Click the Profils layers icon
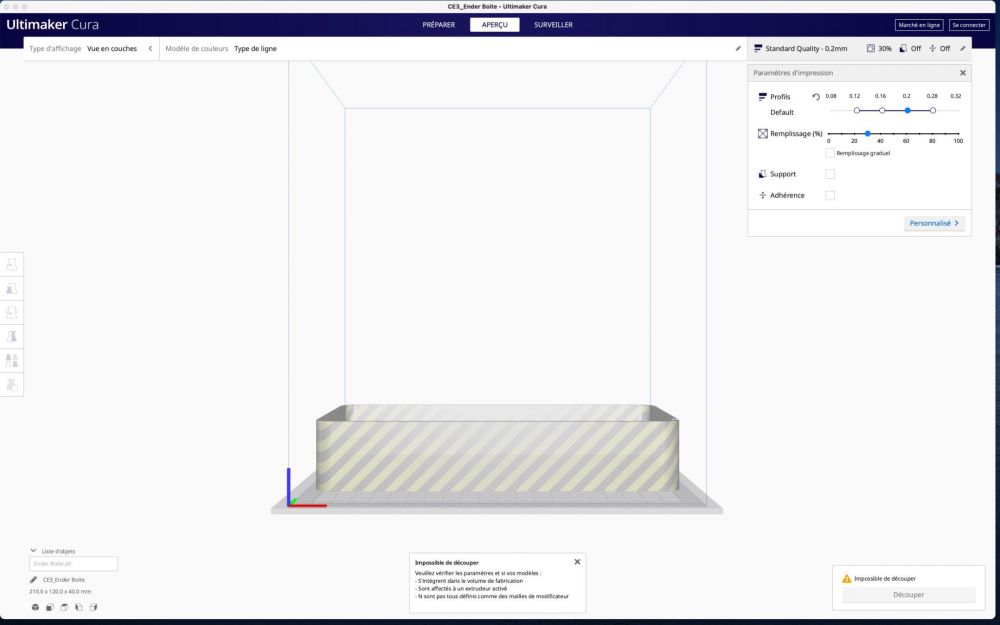1000x625 pixels. [x=762, y=97]
